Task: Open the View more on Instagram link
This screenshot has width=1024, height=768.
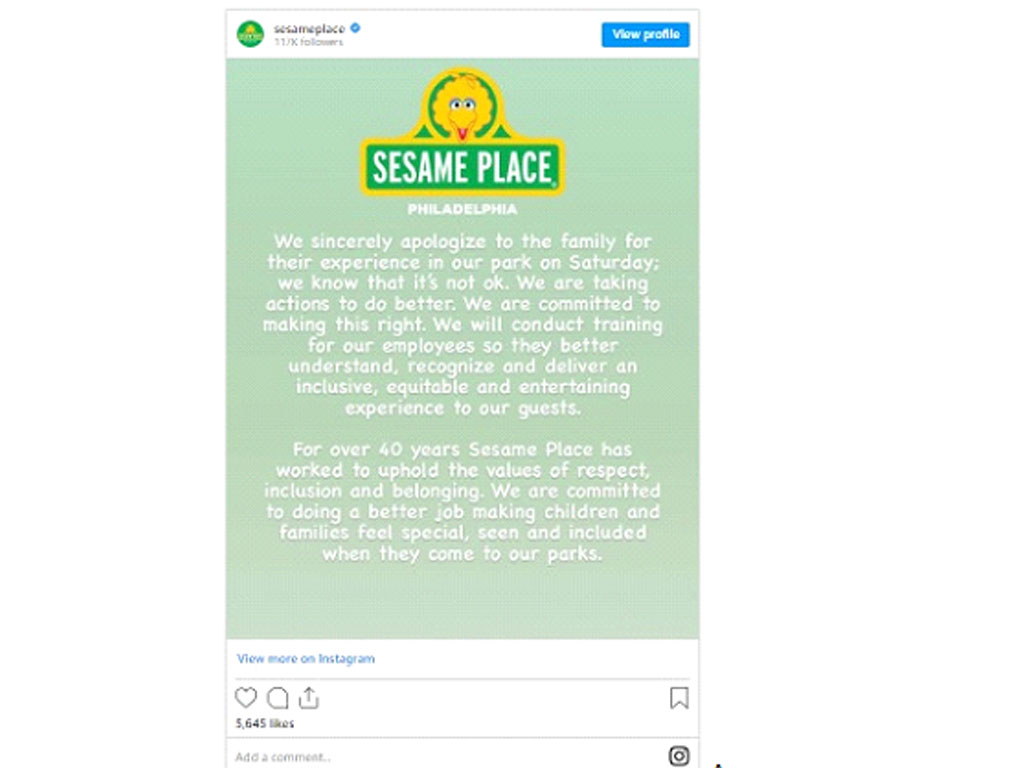Action: [306, 659]
